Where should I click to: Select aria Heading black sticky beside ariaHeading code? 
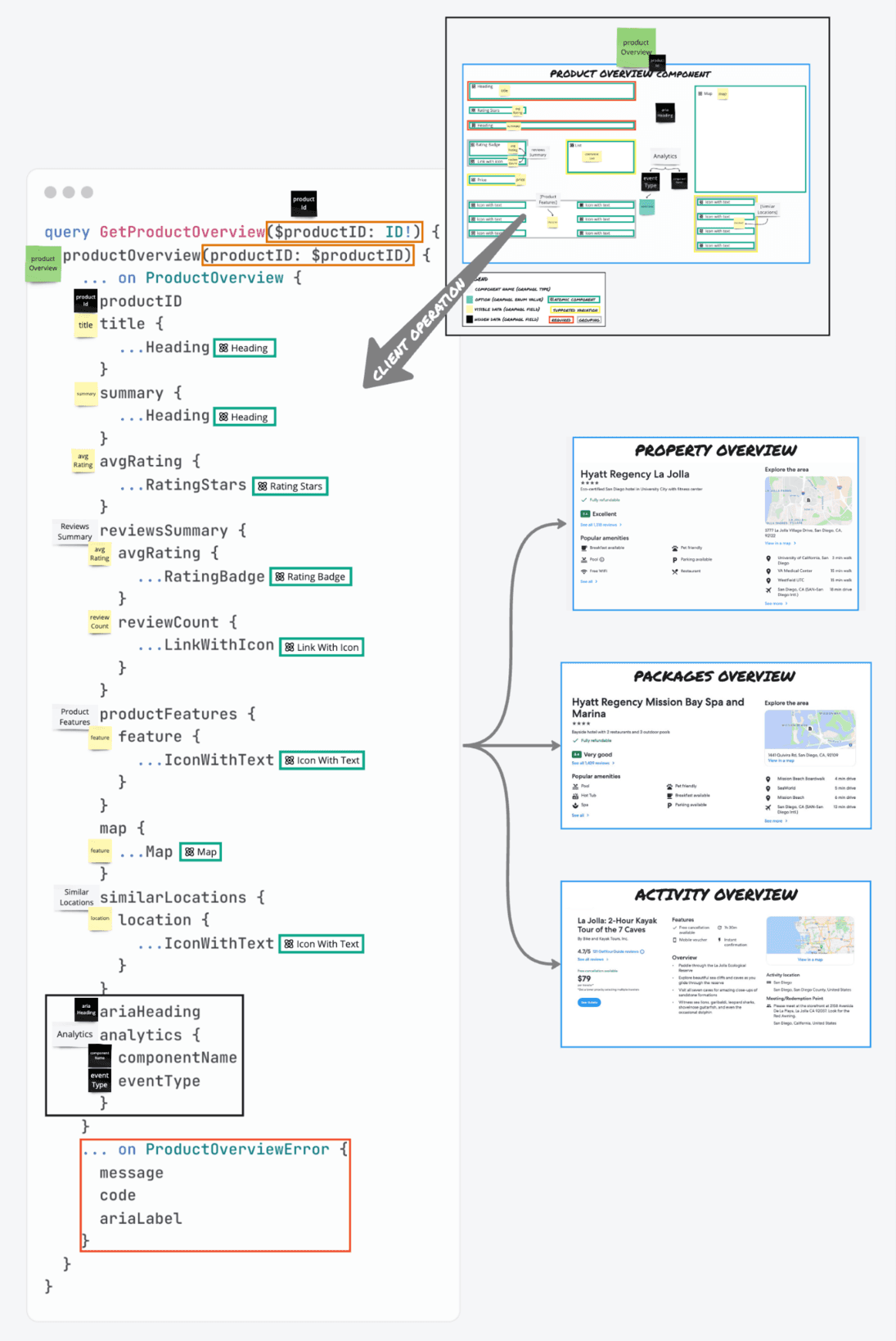tap(86, 1009)
